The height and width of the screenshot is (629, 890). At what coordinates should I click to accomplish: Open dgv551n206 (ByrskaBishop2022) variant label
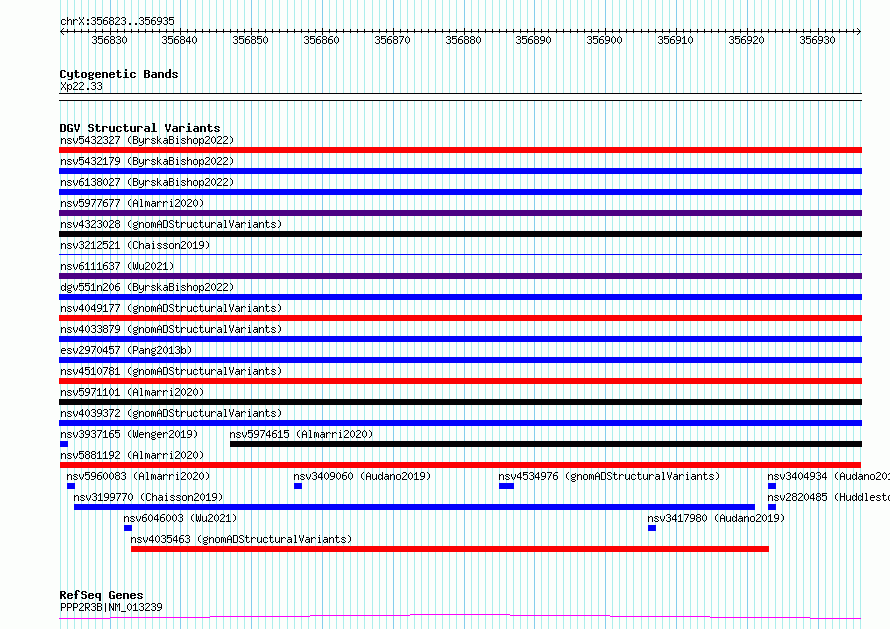(147, 287)
